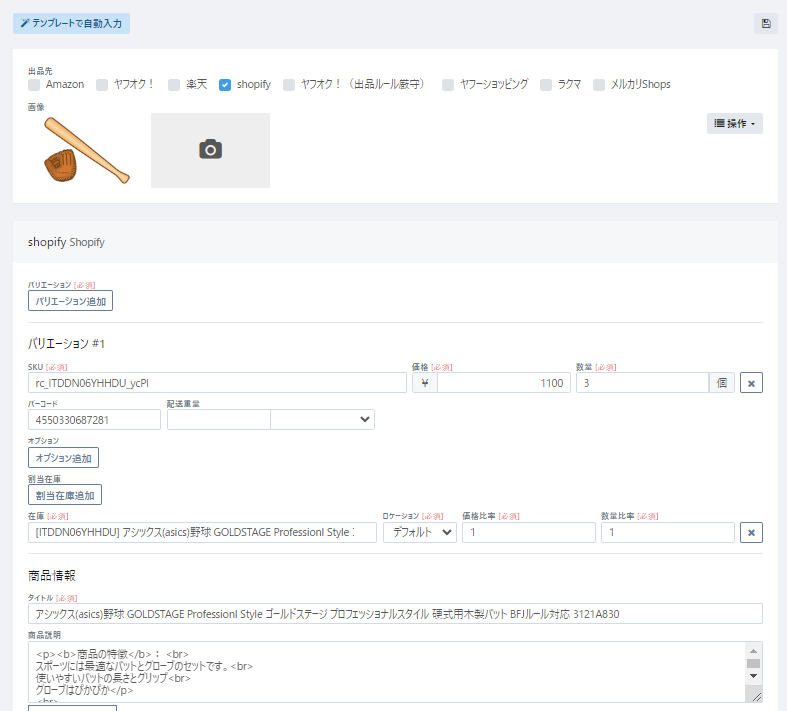The width and height of the screenshot is (787, 711).
Task: Open the 操作 dropdown menu
Action: pos(735,123)
